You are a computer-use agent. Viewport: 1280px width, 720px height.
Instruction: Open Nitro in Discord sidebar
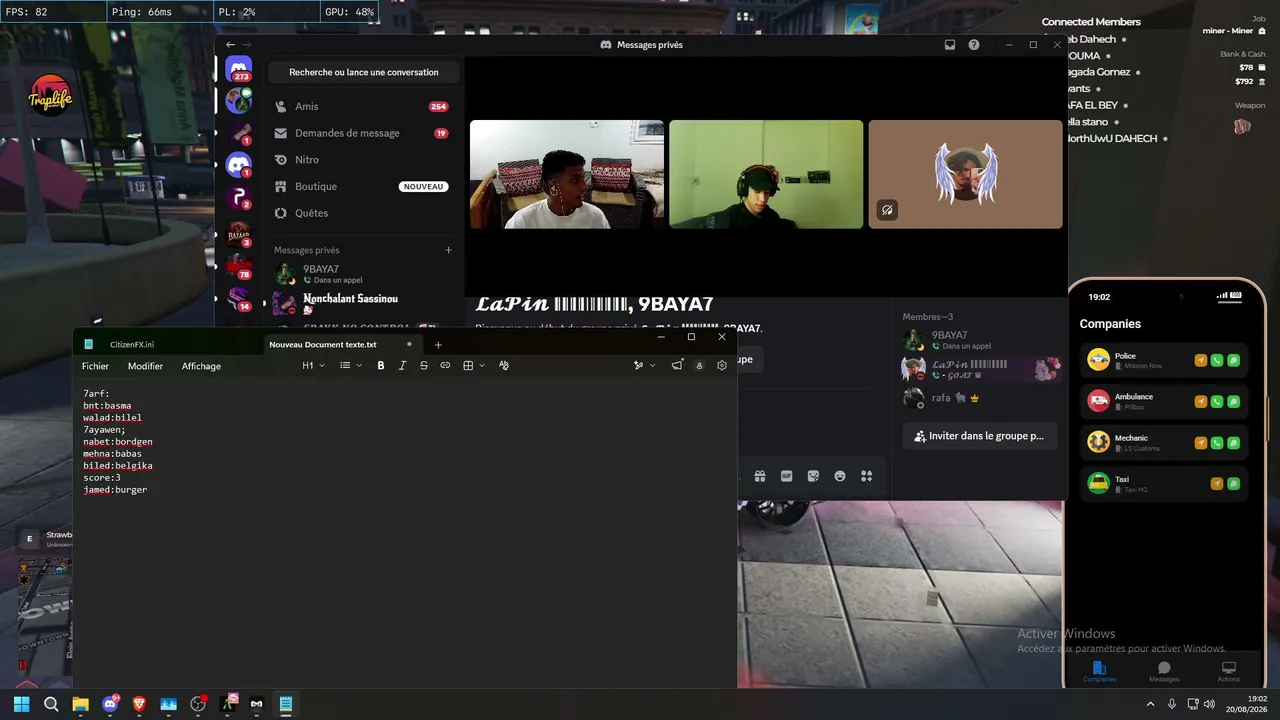point(362,160)
